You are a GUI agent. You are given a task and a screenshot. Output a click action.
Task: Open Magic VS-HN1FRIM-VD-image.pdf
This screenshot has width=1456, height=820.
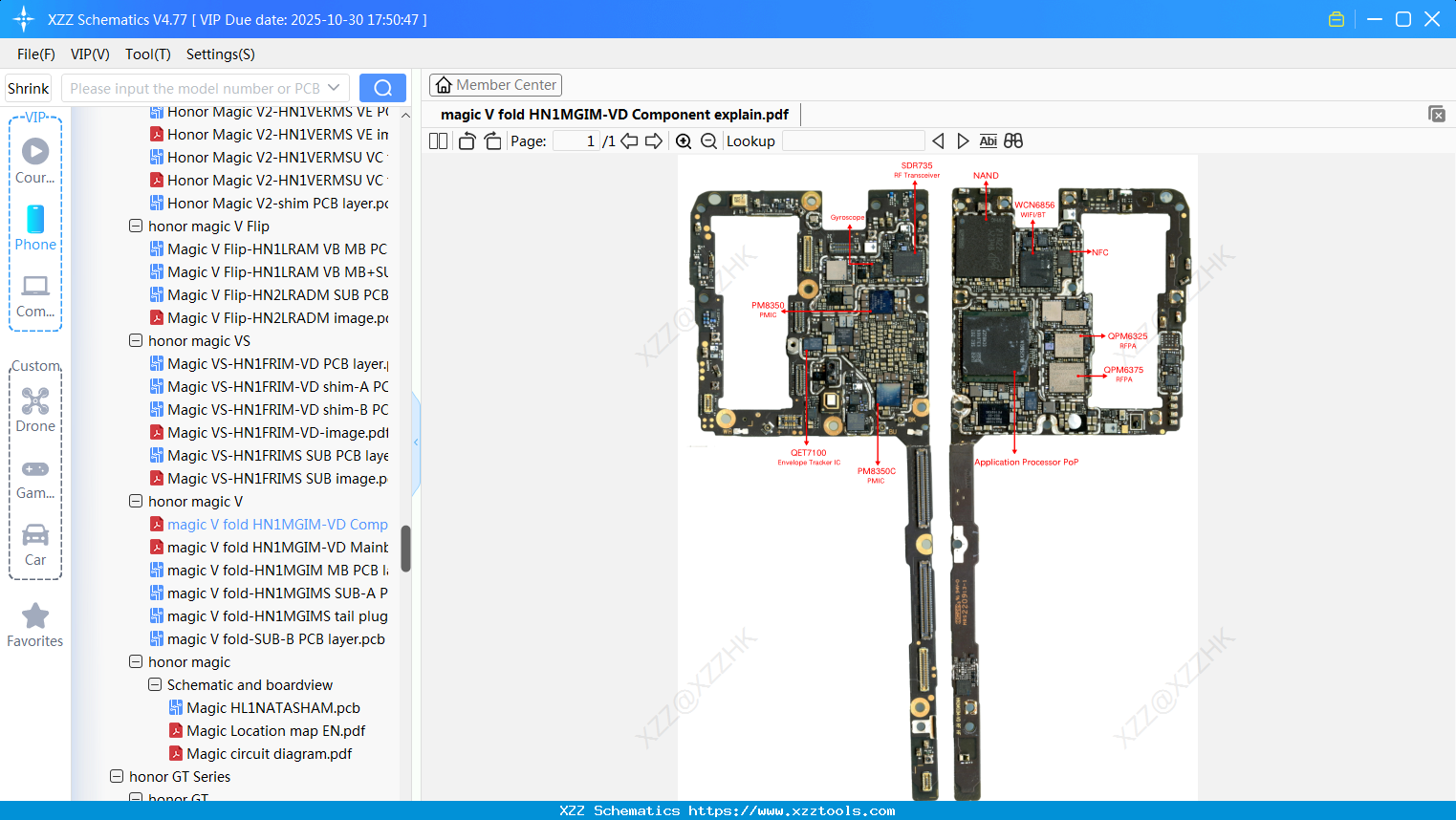269,433
